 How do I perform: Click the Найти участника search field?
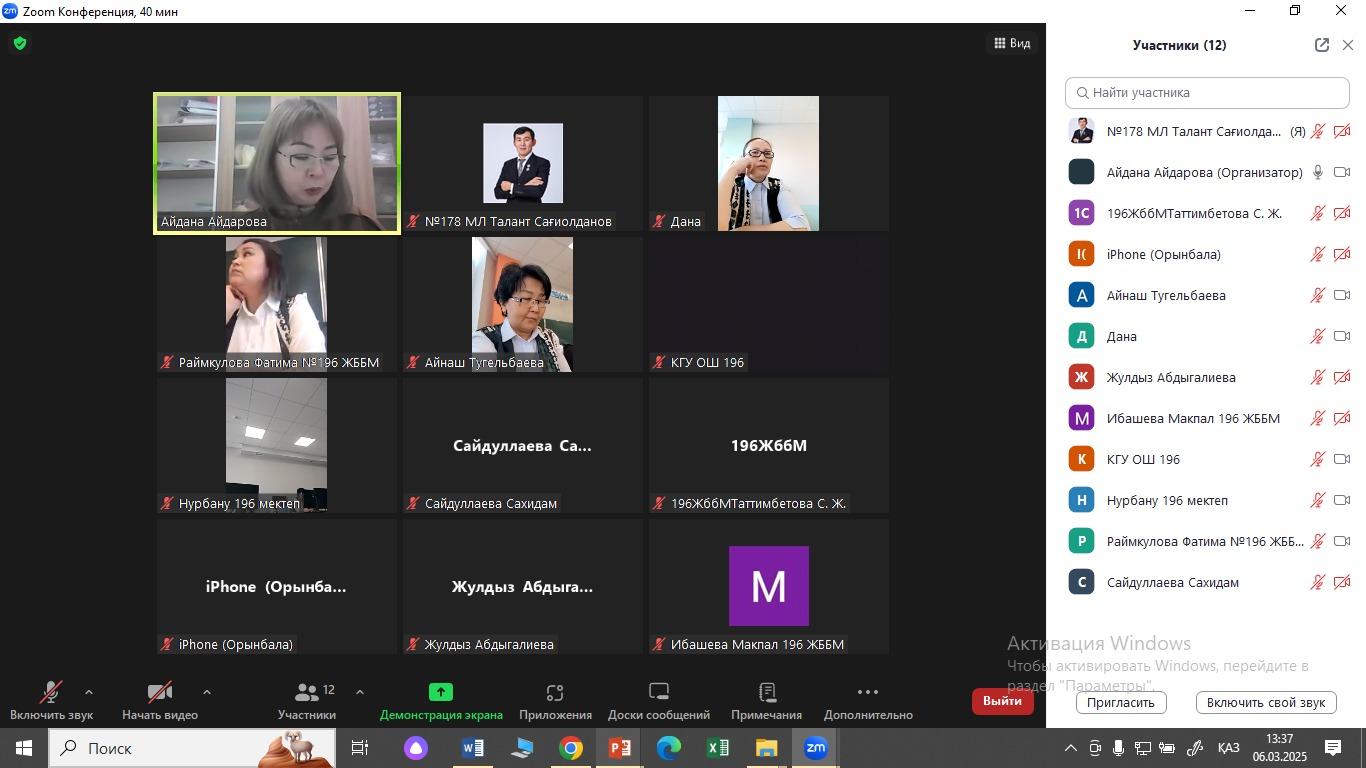(x=1207, y=93)
